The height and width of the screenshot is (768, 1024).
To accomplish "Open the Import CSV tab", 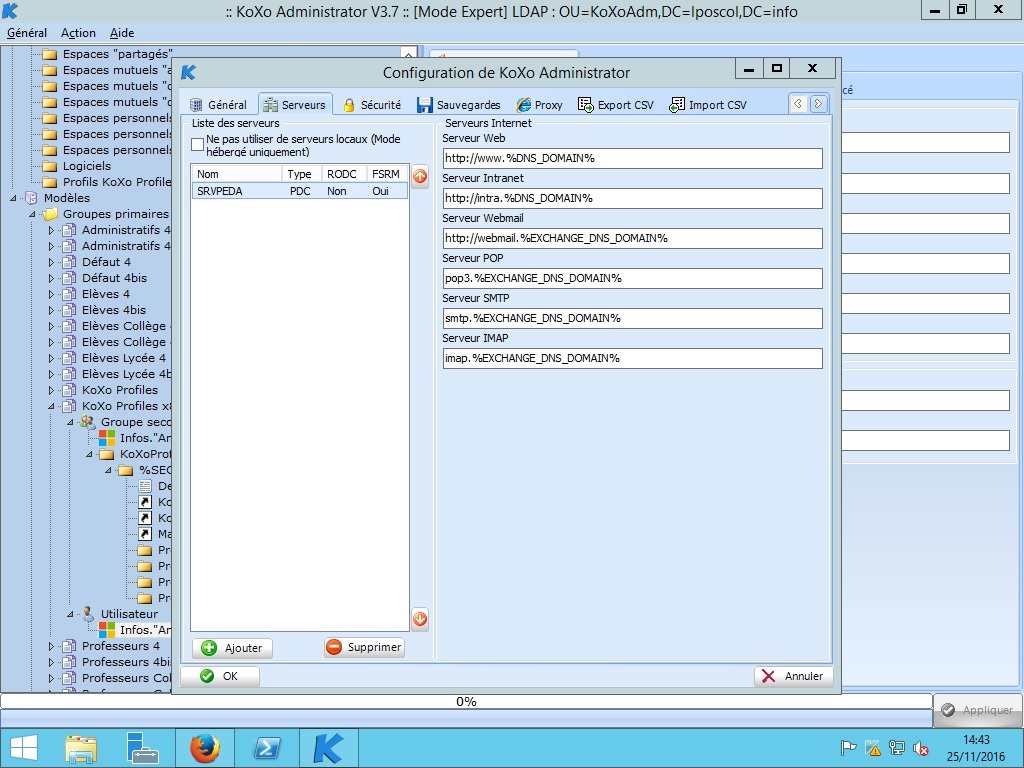I will click(x=708, y=104).
